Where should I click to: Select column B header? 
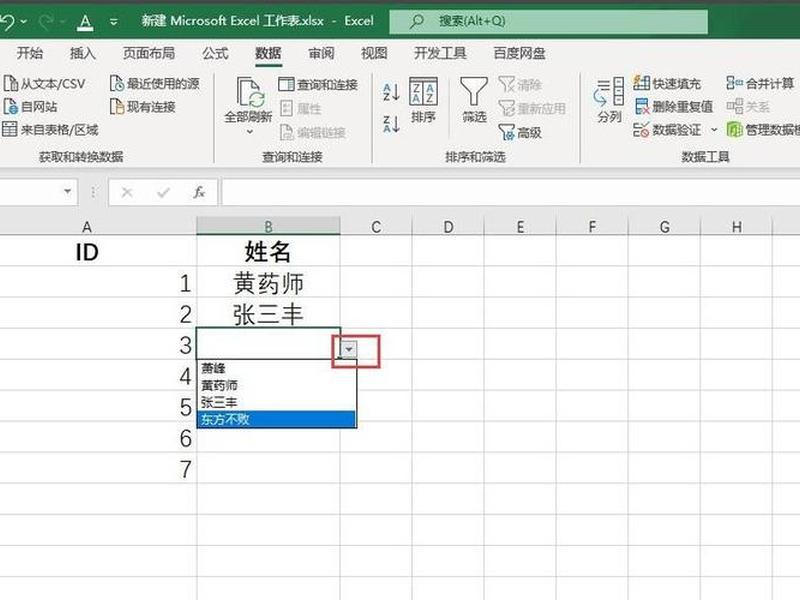point(268,226)
